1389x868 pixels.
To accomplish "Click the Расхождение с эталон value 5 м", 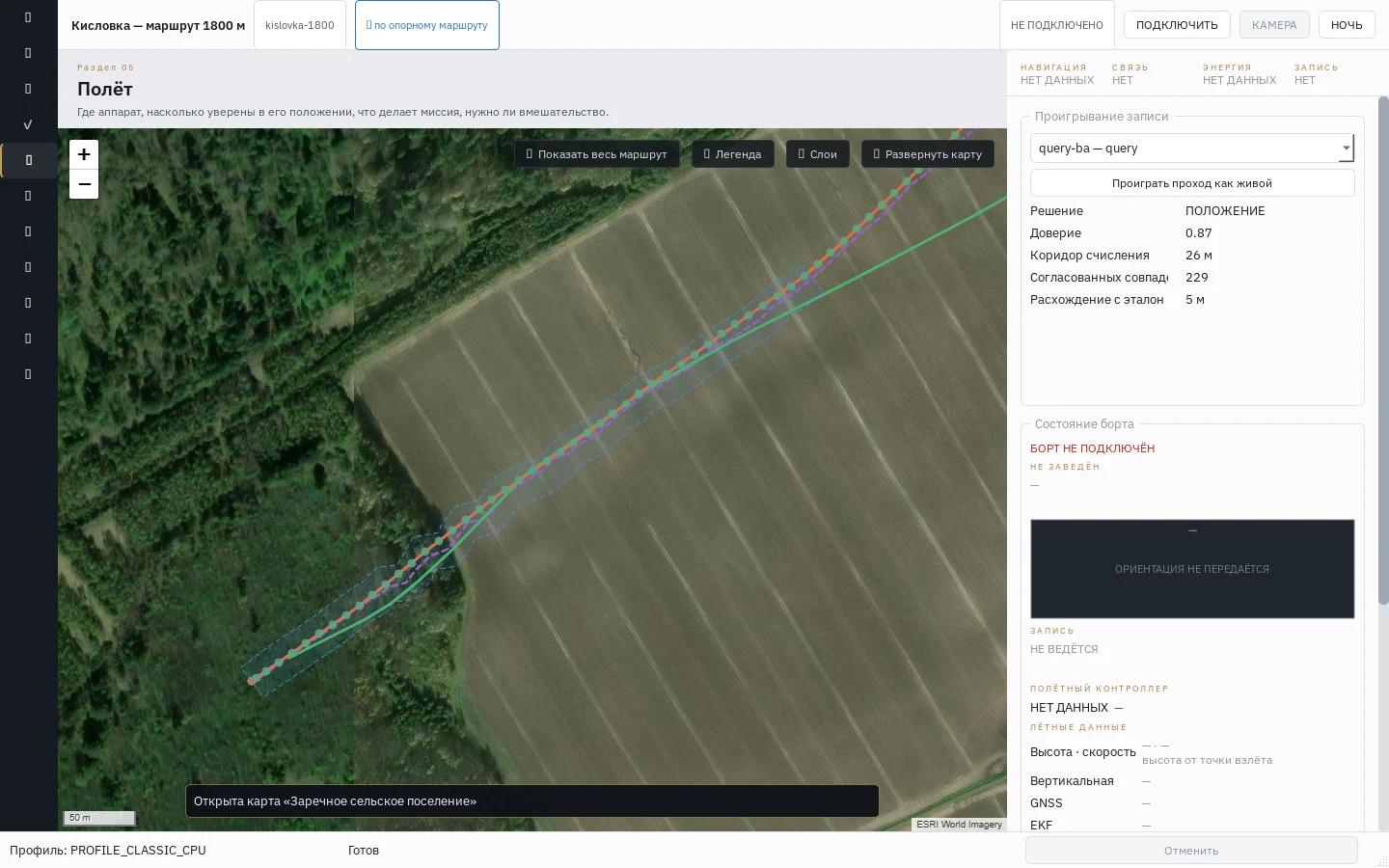I will click(1195, 300).
